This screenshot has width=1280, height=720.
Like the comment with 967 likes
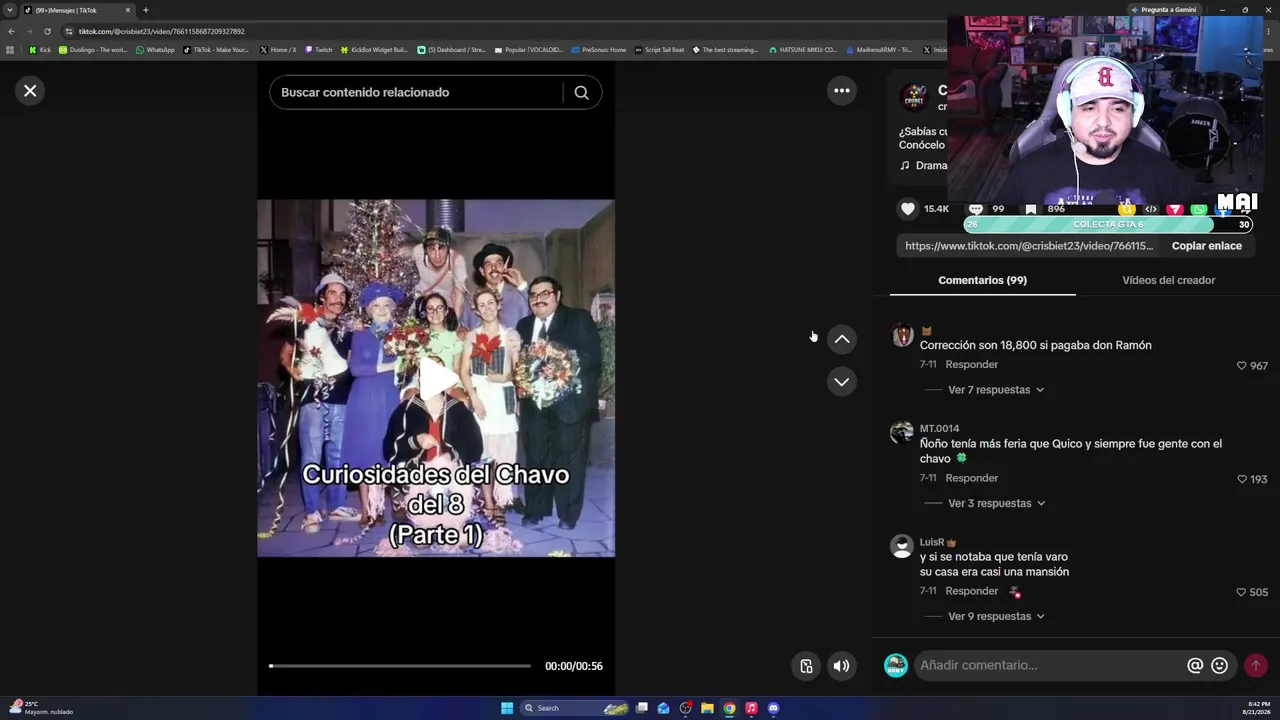coord(1242,366)
